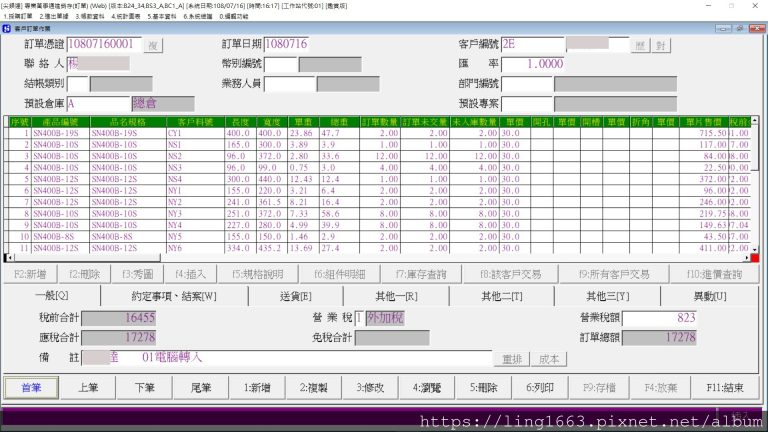This screenshot has width=768, height=432.
Task: Open menu item 5.基本資料
Action: [162, 16]
